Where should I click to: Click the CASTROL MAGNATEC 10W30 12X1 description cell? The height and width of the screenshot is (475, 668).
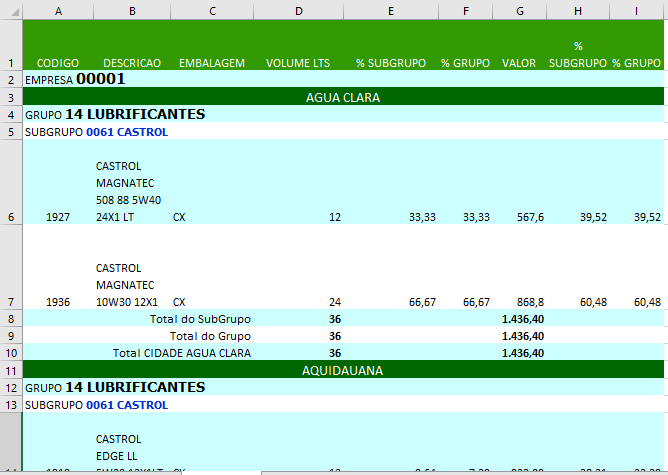(x=130, y=284)
